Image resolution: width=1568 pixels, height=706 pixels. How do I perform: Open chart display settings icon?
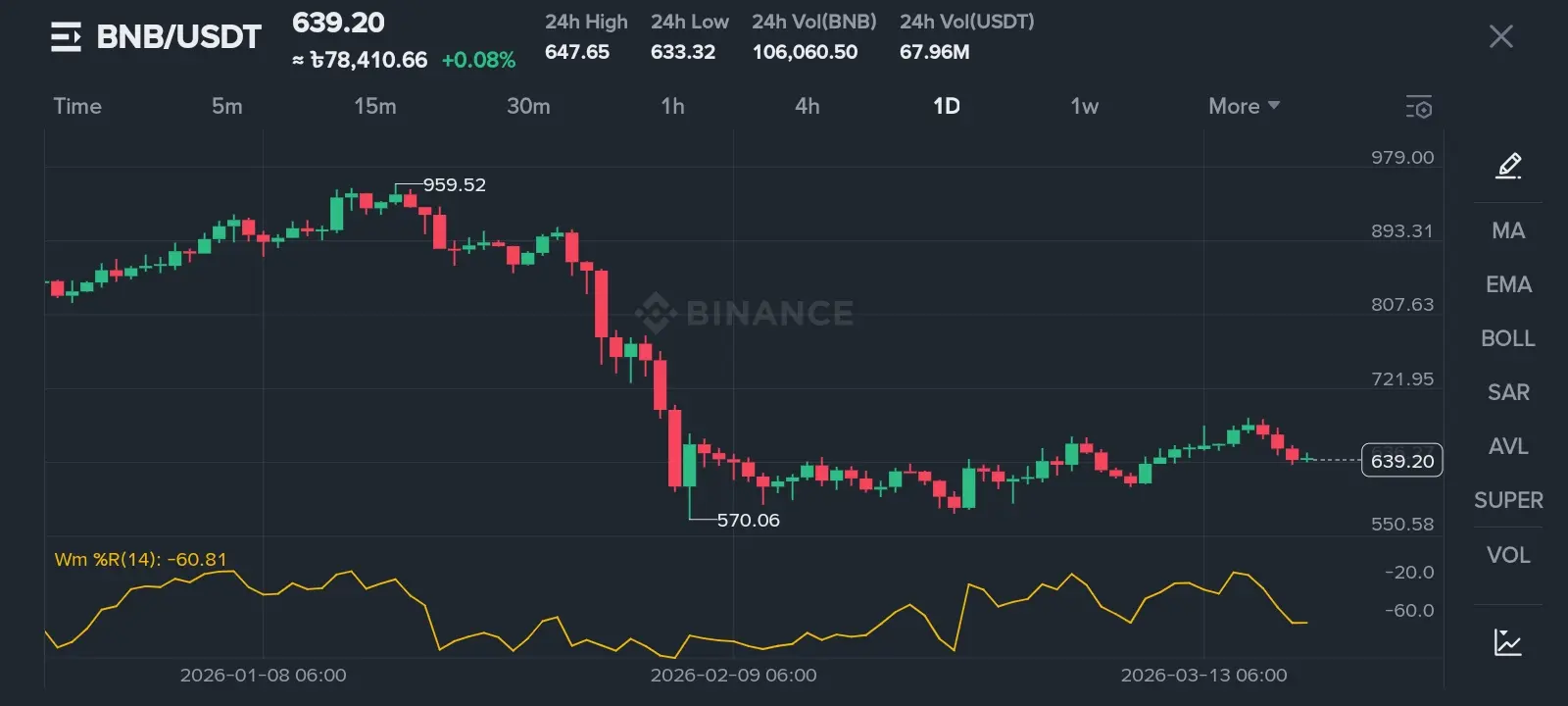(x=1418, y=107)
